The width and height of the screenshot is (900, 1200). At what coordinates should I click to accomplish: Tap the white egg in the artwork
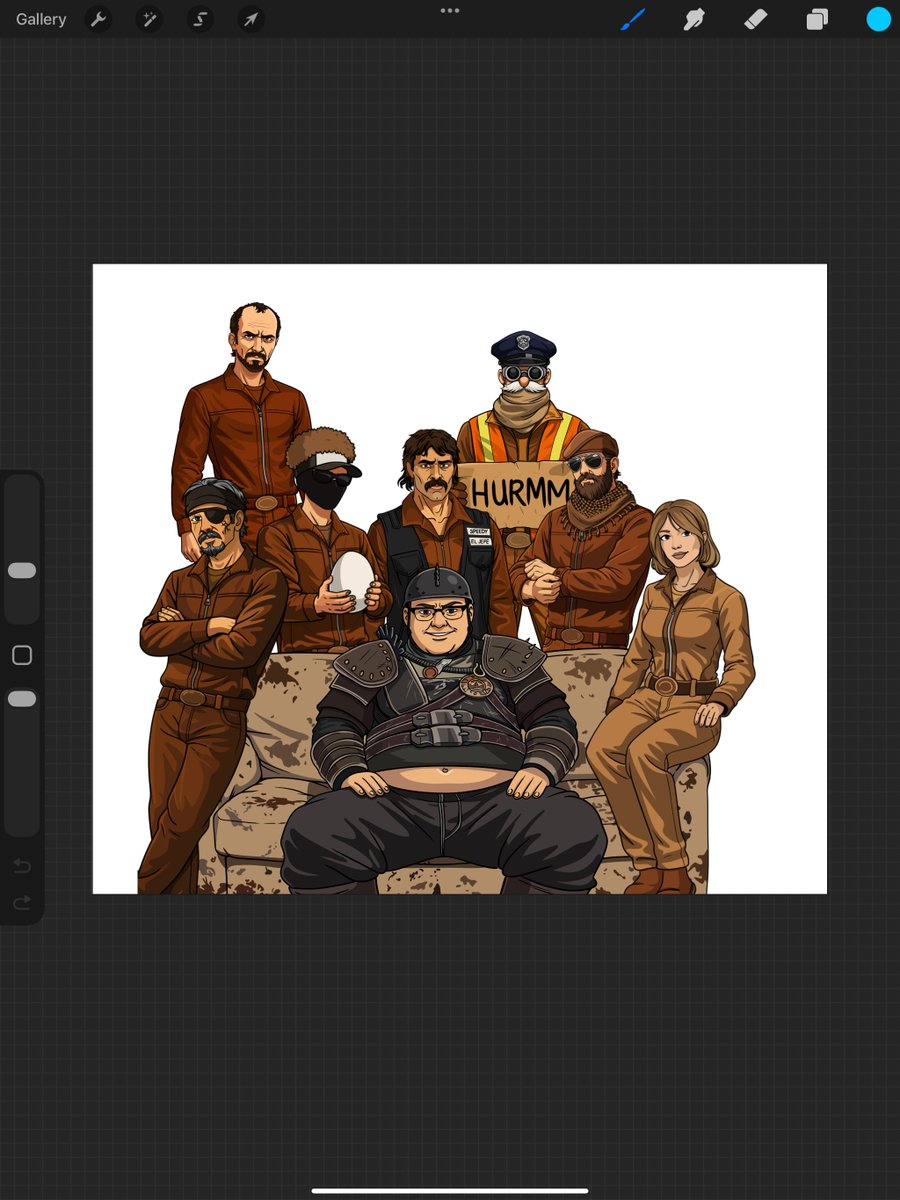click(352, 580)
